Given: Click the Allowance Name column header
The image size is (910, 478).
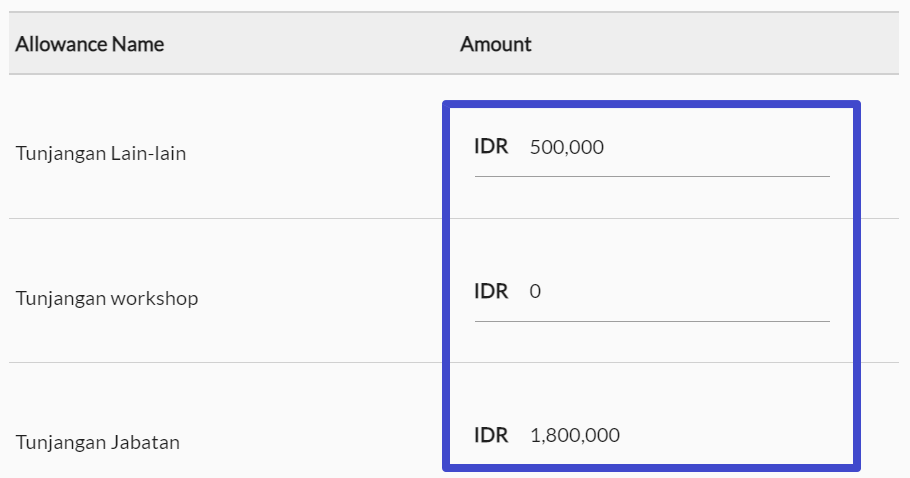Looking at the screenshot, I should pos(89,44).
